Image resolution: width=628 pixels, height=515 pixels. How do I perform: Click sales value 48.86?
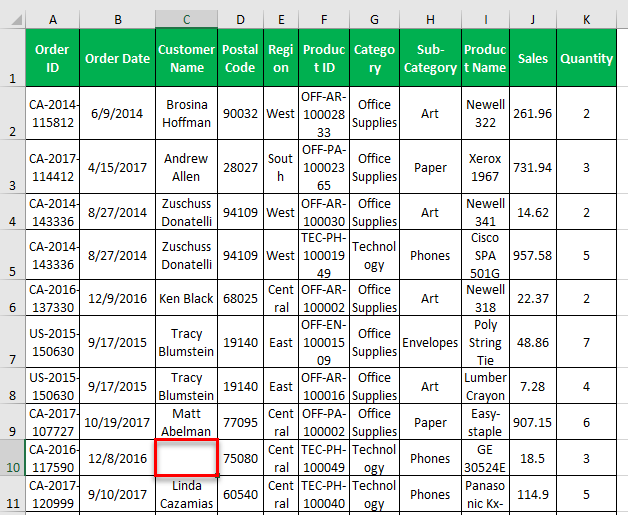point(533,341)
